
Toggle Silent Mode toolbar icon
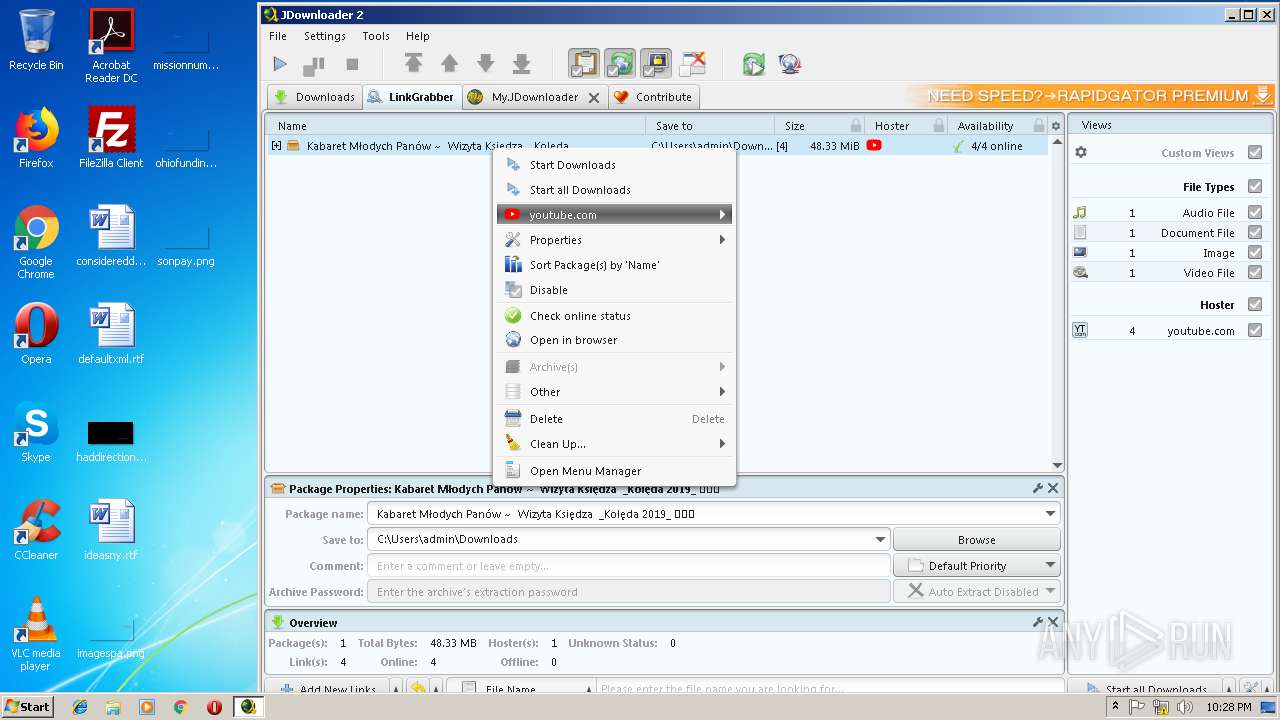click(x=692, y=64)
